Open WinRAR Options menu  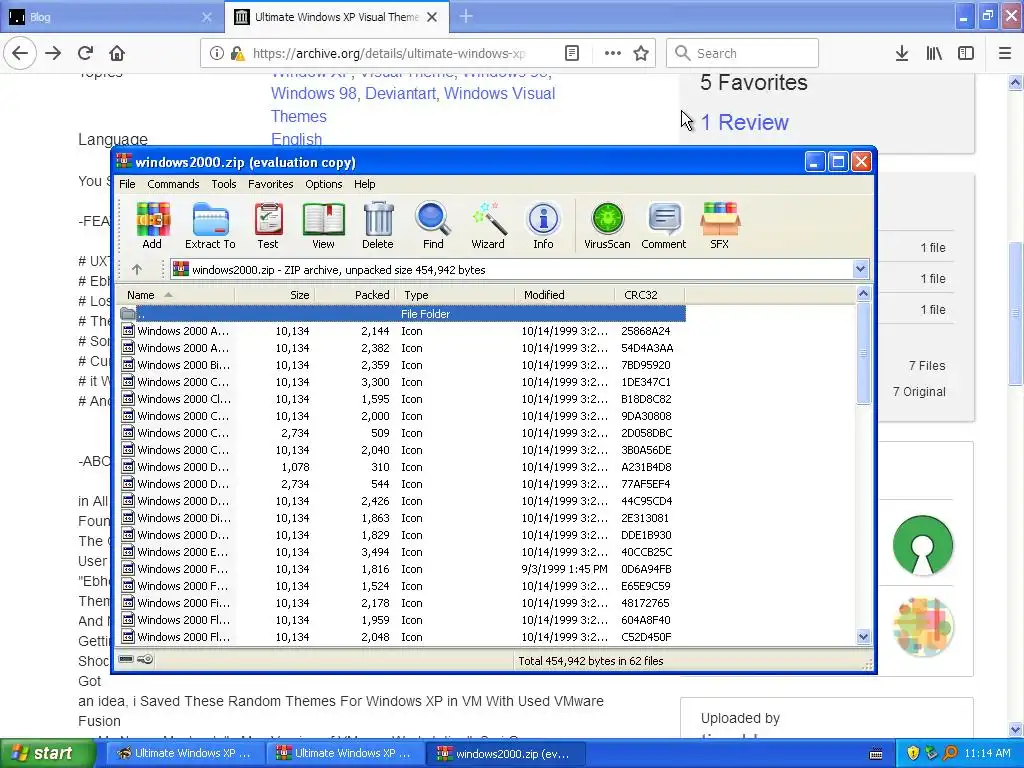(x=324, y=184)
